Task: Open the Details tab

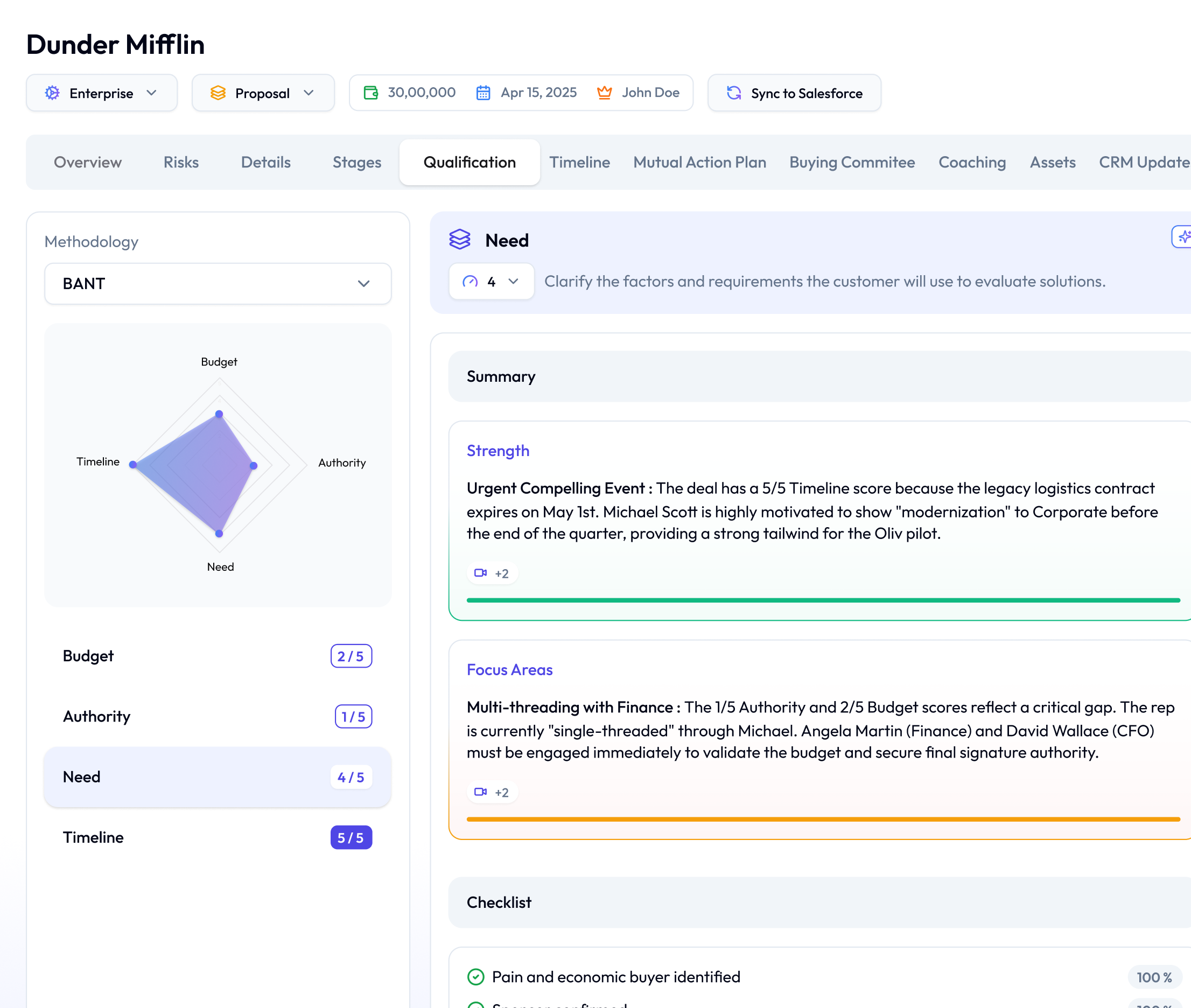Action: pos(266,162)
